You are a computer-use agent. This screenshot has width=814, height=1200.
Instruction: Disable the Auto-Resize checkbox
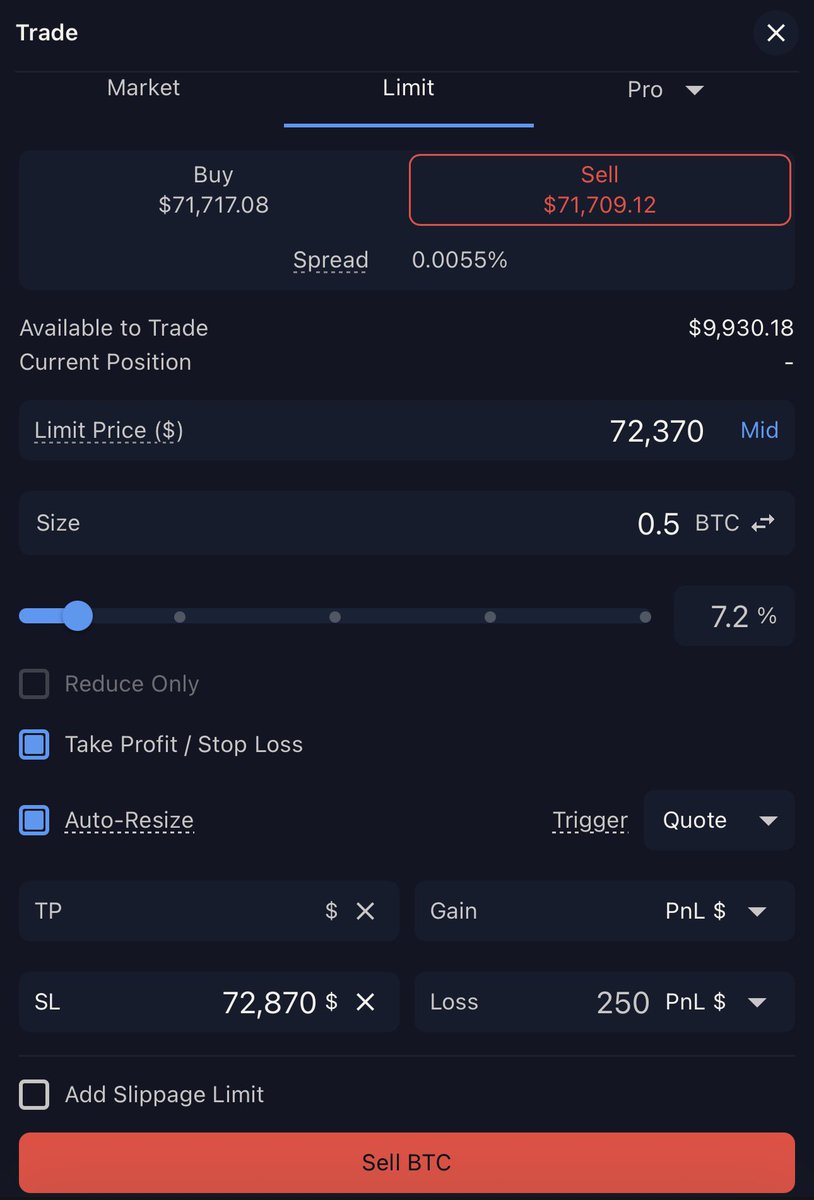pos(34,820)
